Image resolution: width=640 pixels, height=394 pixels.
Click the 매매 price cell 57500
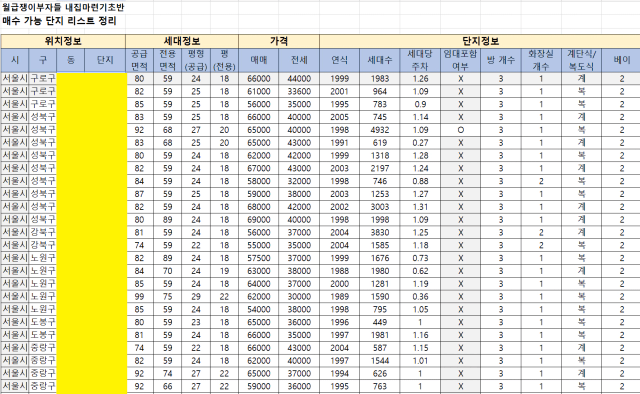pyautogui.click(x=259, y=258)
